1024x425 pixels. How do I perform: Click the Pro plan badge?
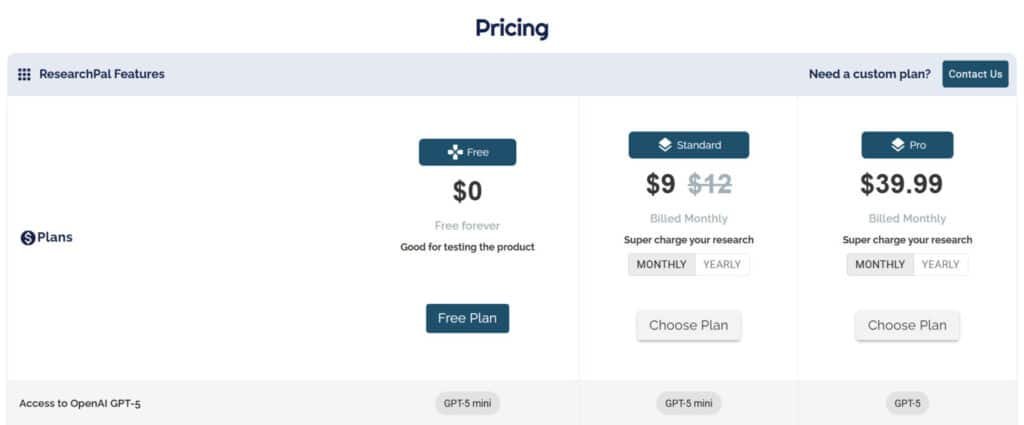point(907,145)
